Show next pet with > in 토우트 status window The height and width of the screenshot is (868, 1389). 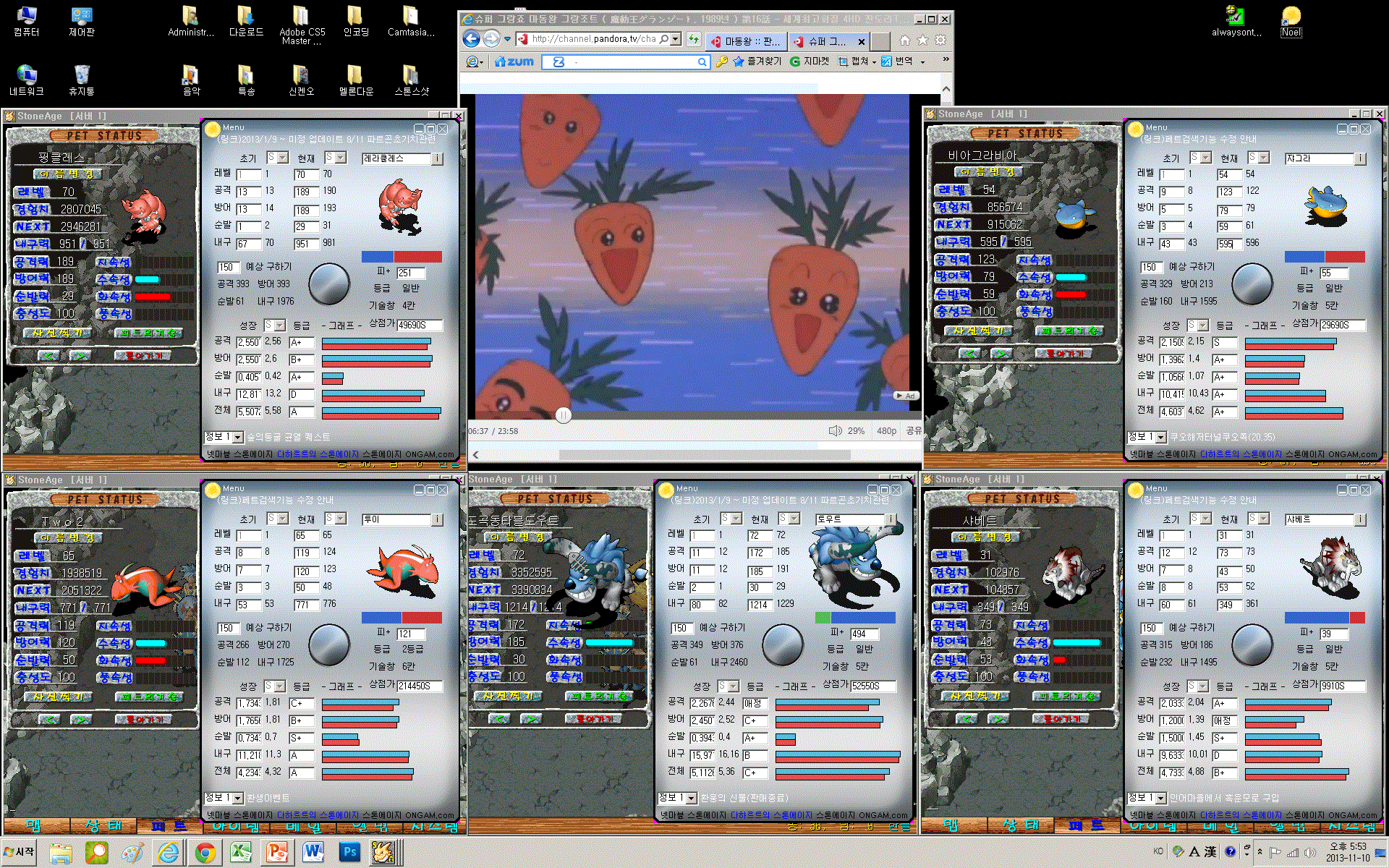(531, 718)
